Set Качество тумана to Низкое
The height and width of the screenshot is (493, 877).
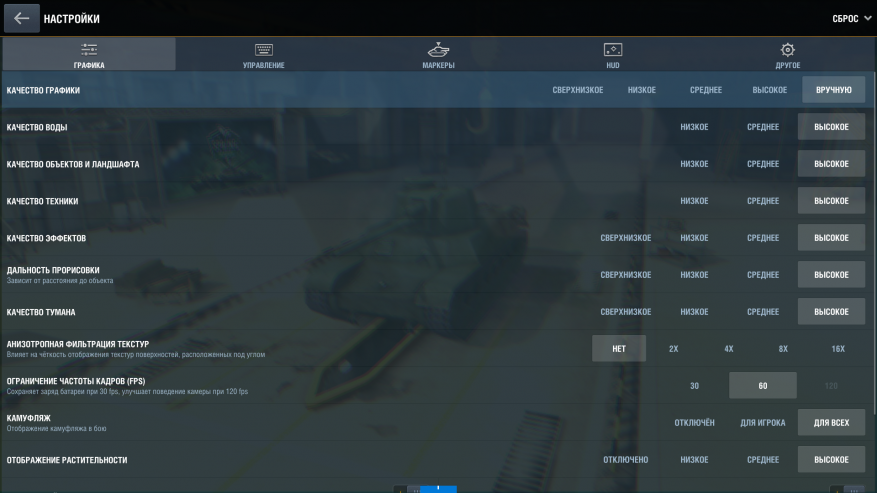click(x=694, y=312)
